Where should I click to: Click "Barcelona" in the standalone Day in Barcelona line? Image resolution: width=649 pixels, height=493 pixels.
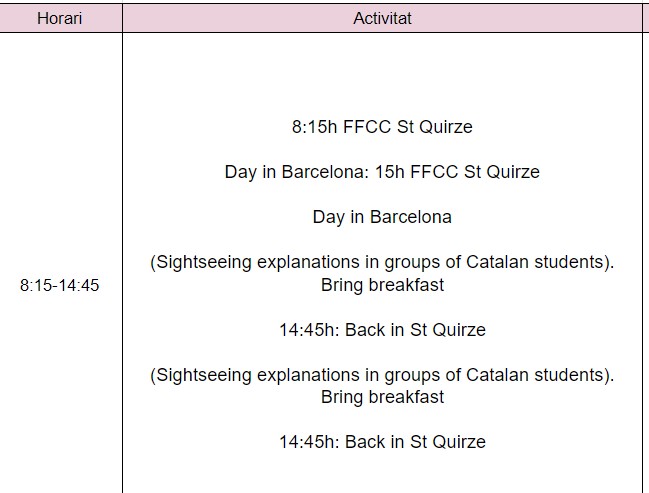click(410, 217)
